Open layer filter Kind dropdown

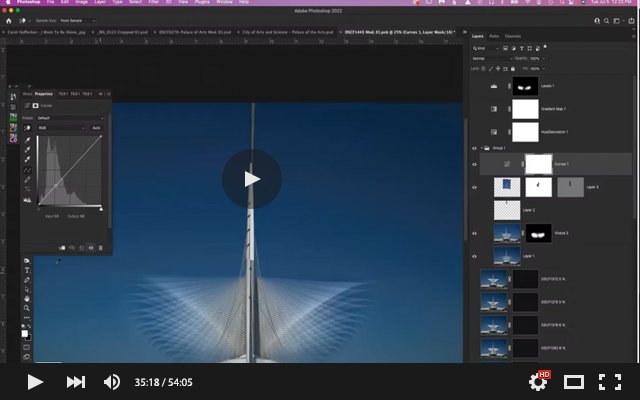point(486,48)
